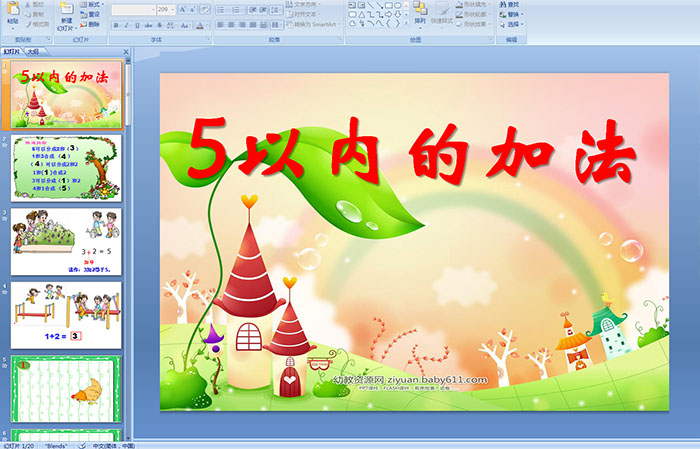Click the Find (查找) binoculars button
This screenshot has width=700, height=449.
(x=509, y=4)
